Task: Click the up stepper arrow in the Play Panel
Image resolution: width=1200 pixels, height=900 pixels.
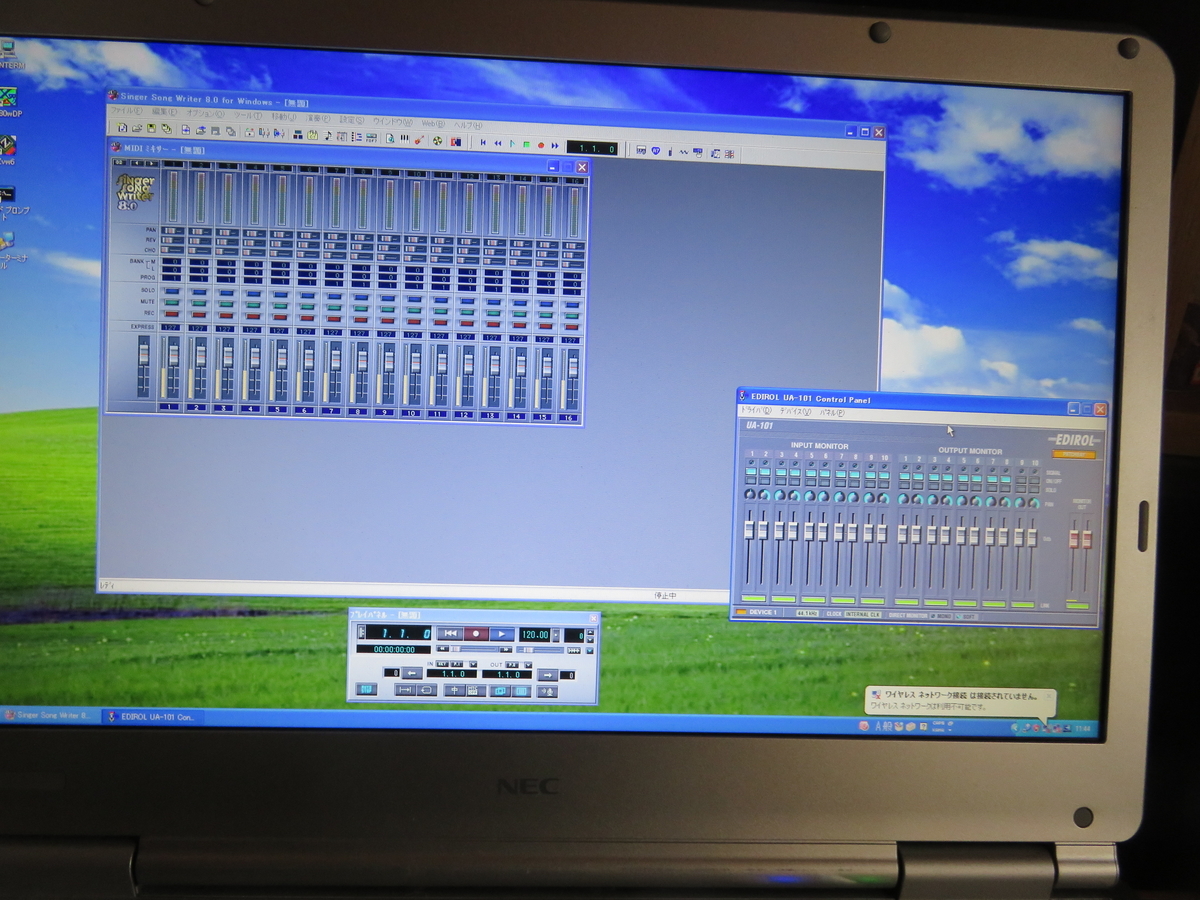Action: 590,632
